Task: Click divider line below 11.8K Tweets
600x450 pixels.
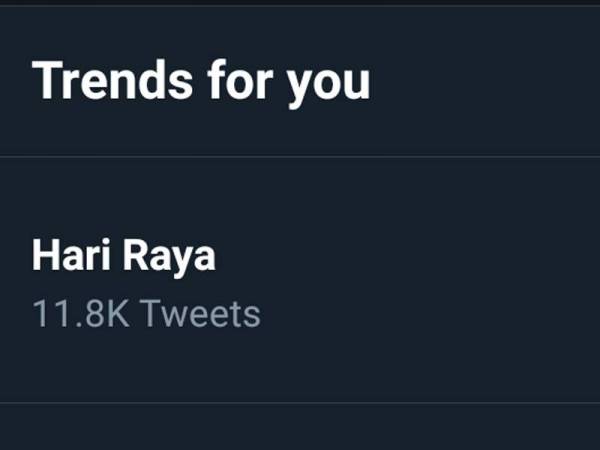Action: point(300,403)
